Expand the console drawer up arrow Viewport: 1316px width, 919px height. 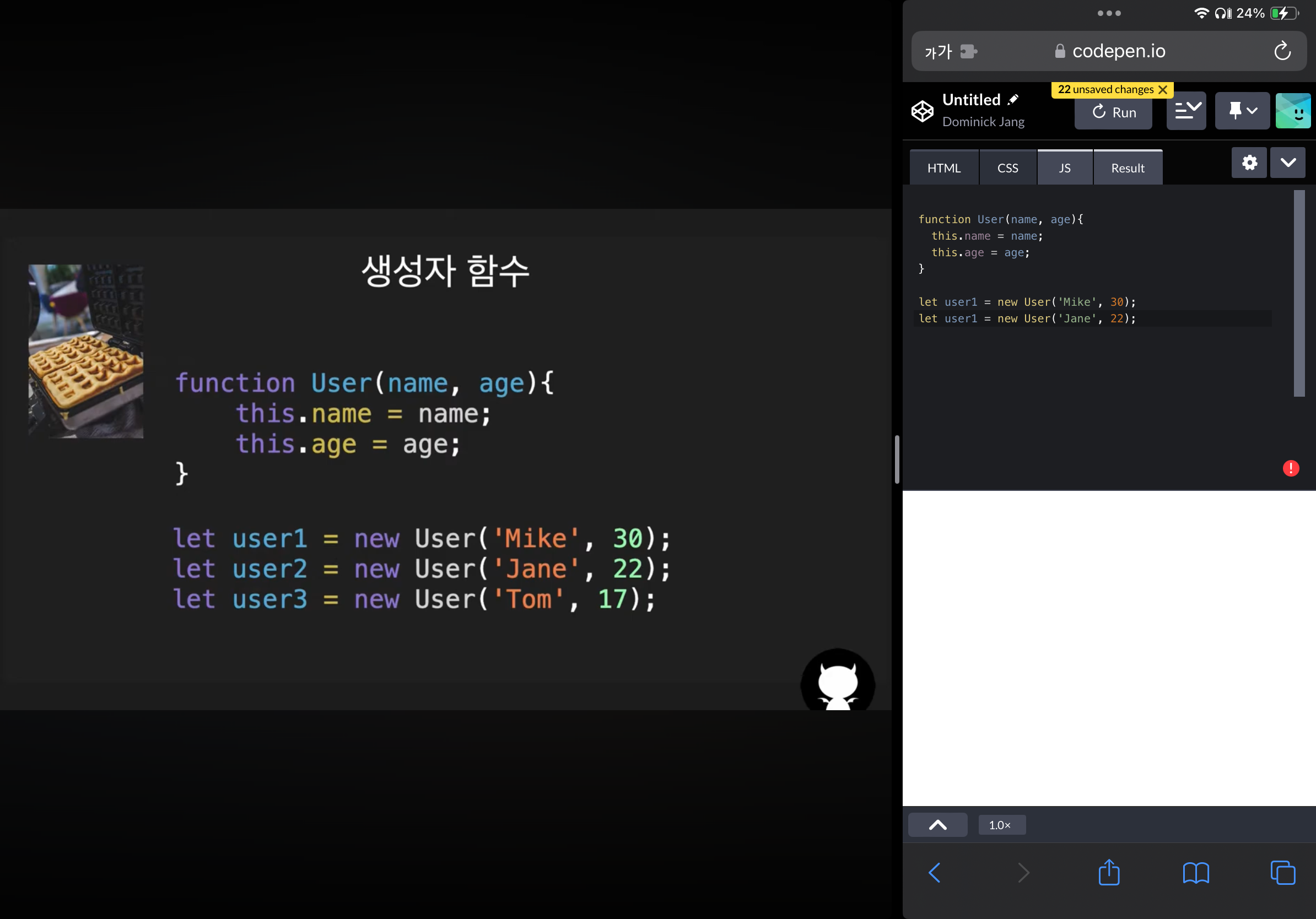pos(938,825)
